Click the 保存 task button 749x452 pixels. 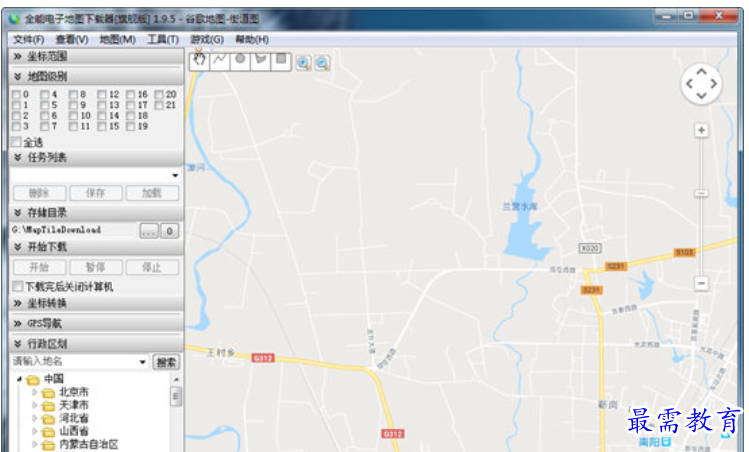pos(96,193)
